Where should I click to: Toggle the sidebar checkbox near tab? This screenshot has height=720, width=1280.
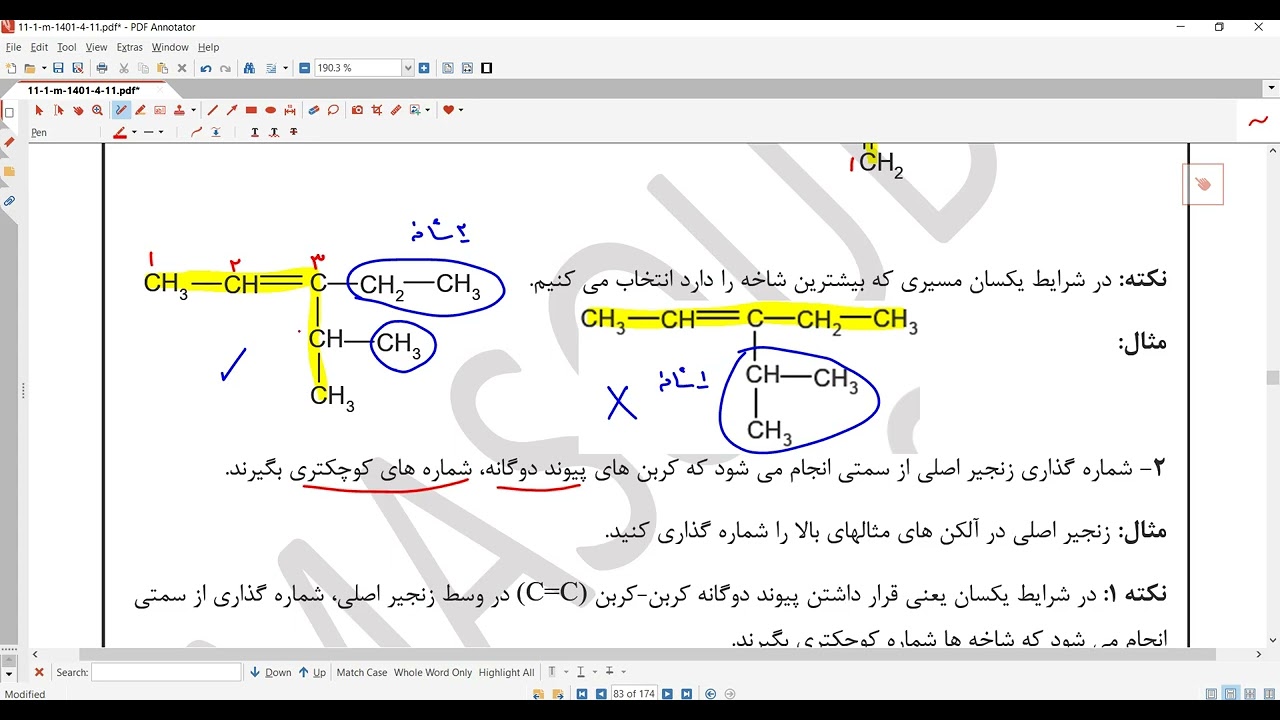[x=10, y=112]
